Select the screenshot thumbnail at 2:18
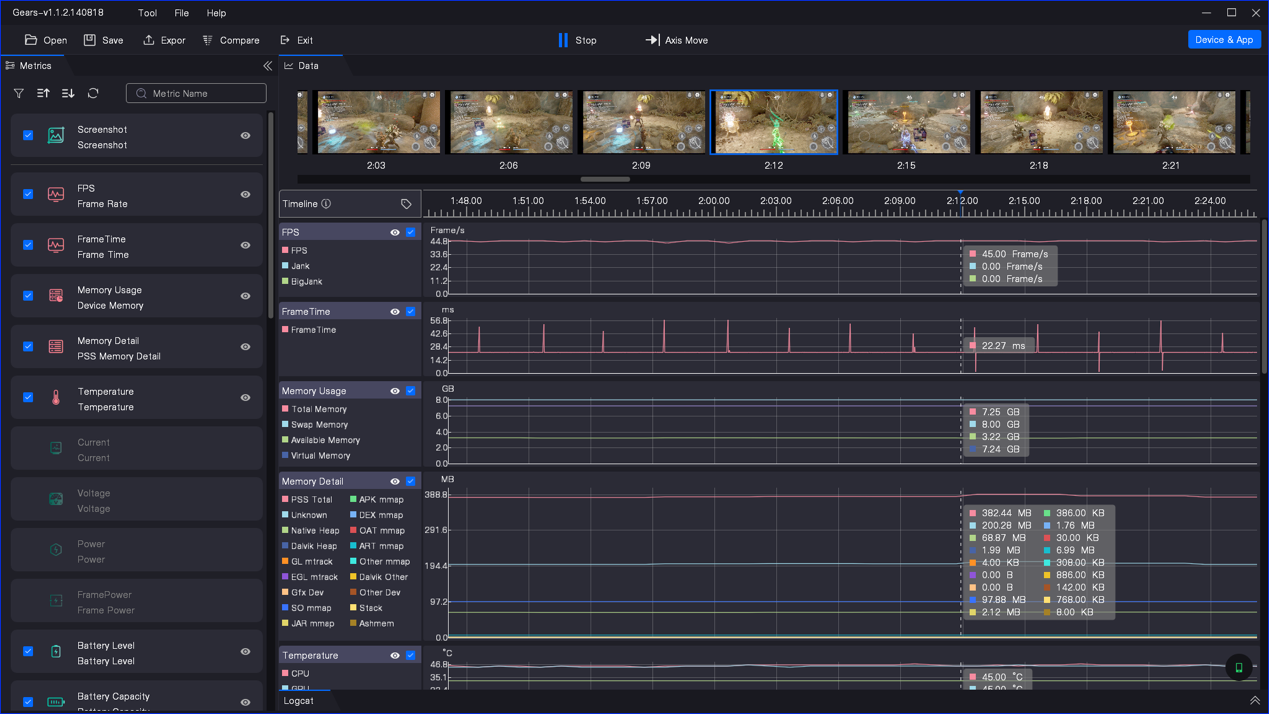1269x714 pixels. 1041,122
